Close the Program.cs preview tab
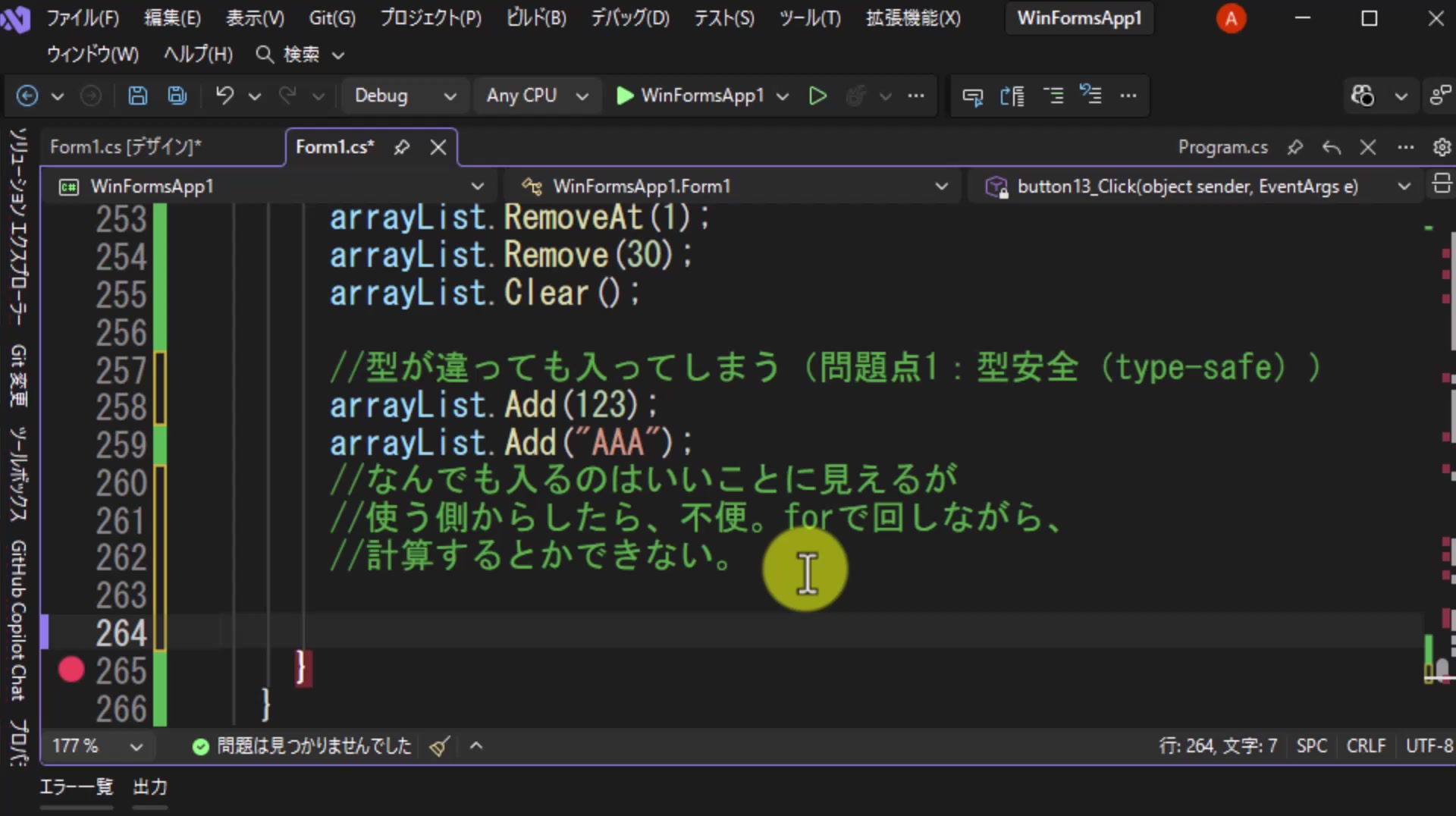Viewport: 1456px width, 816px height. coord(1368,147)
